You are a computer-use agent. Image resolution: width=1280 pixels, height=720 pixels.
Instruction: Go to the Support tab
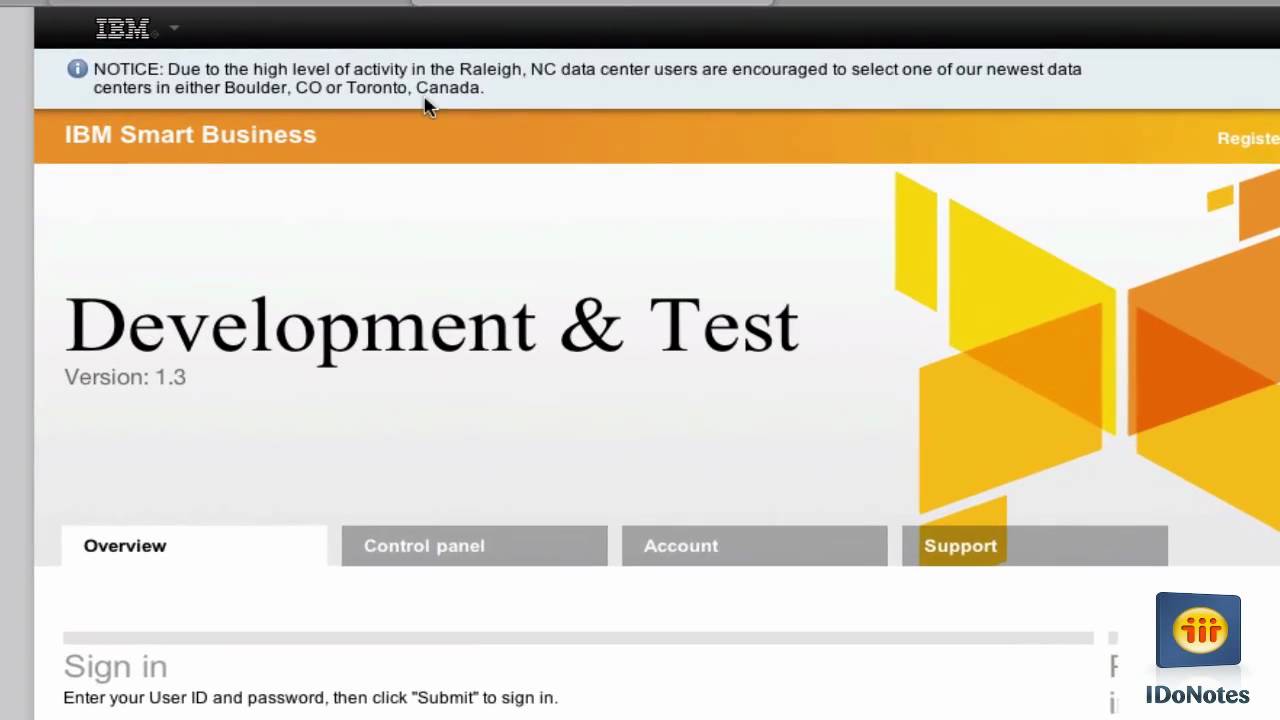click(x=1034, y=546)
